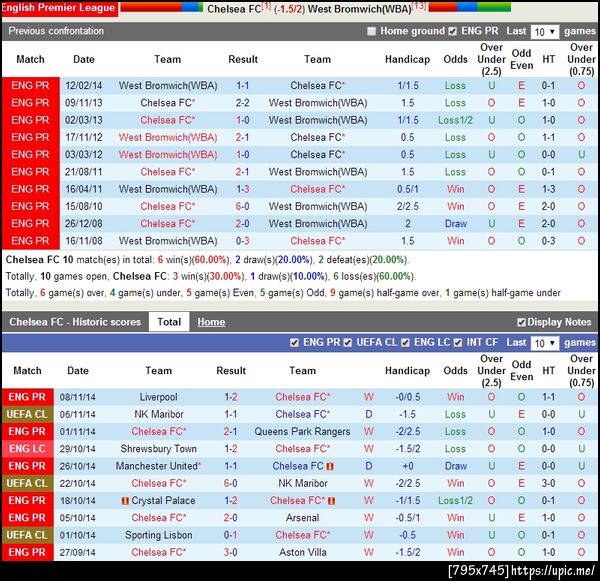Open West Bromwich(WBA) team in 12/02/14 row
Image resolution: width=600 pixels, height=581 pixels.
click(x=168, y=86)
